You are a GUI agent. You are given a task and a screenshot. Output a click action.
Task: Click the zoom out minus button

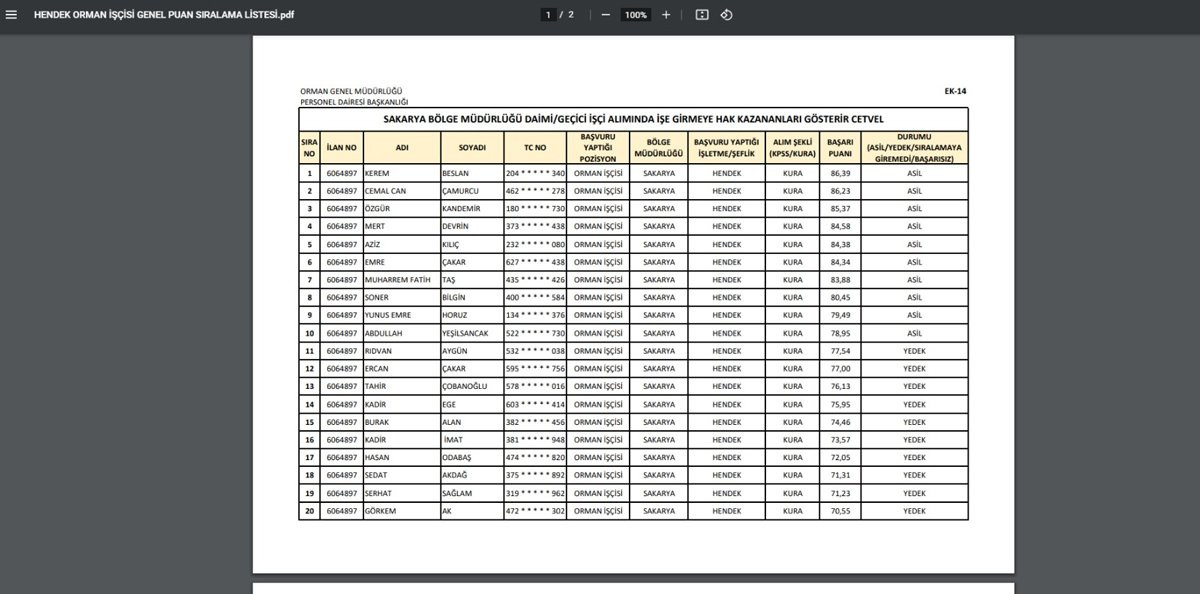(x=605, y=15)
